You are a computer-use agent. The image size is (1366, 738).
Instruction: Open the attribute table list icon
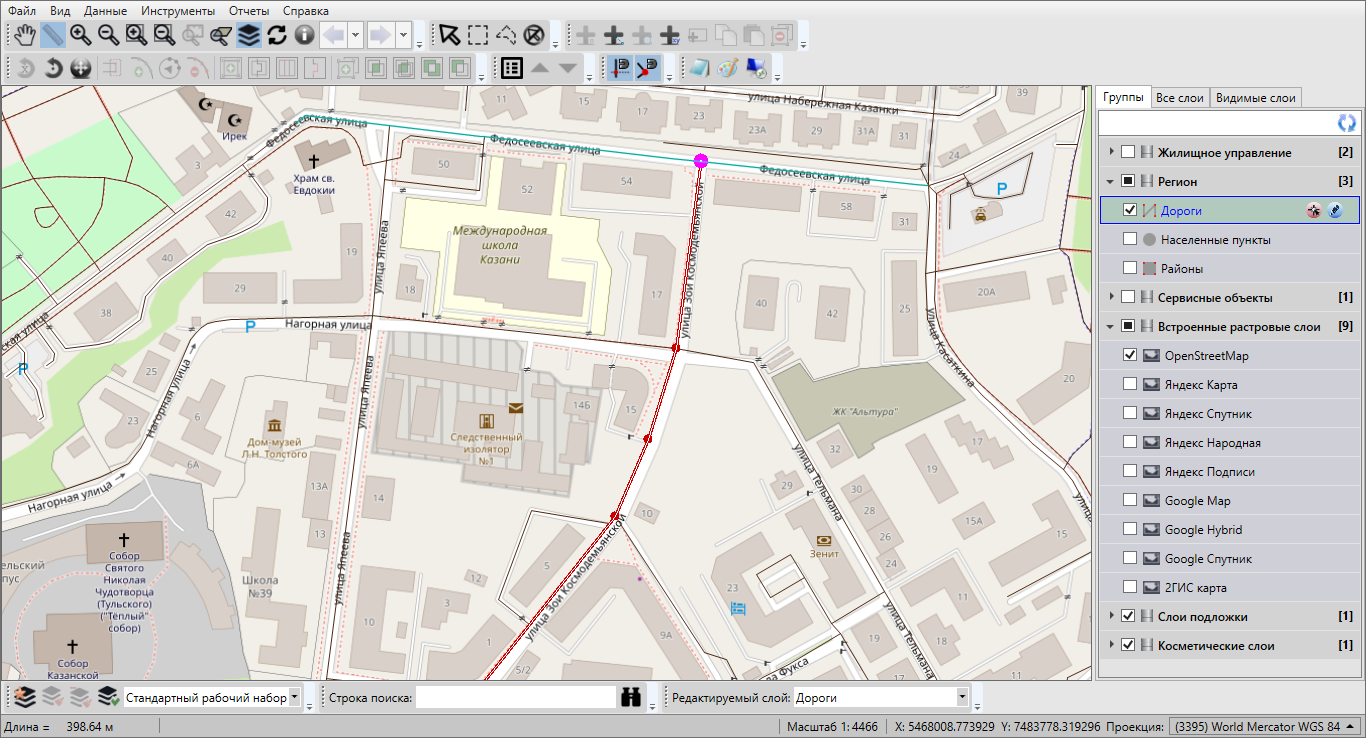[x=512, y=68]
